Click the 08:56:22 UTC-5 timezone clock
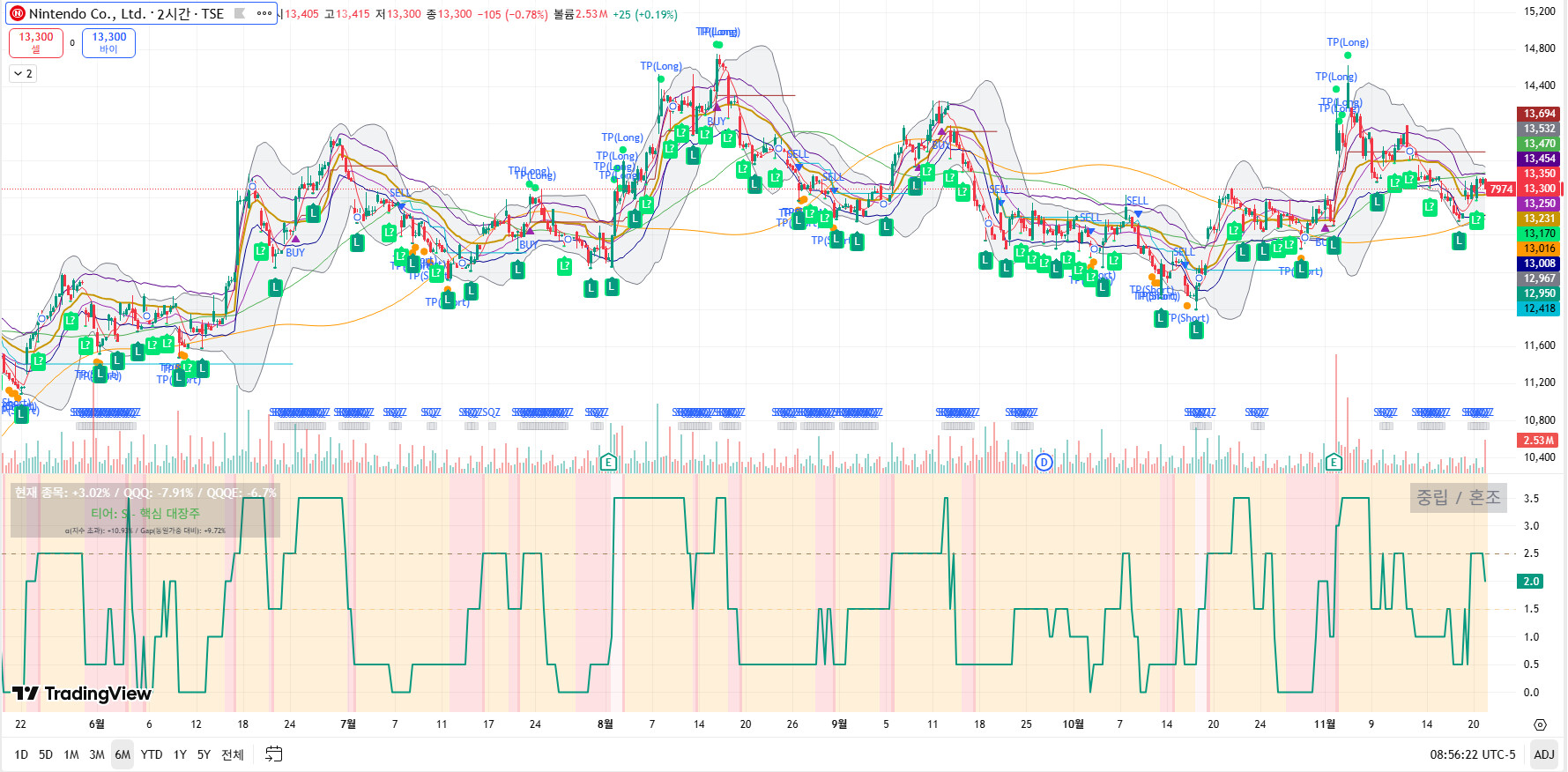This screenshot has width=1568, height=772. click(1473, 754)
